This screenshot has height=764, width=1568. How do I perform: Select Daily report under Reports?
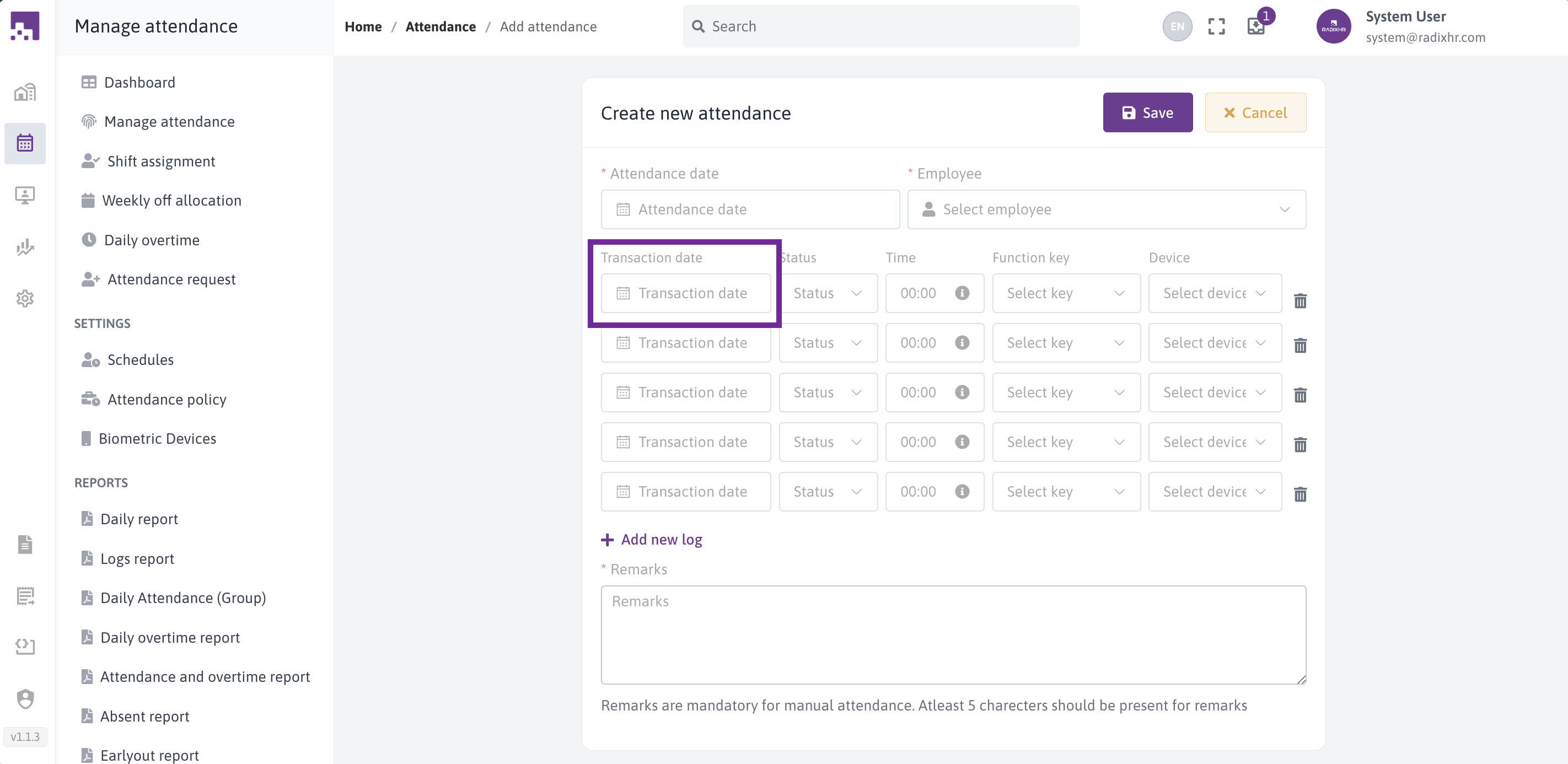point(139,519)
